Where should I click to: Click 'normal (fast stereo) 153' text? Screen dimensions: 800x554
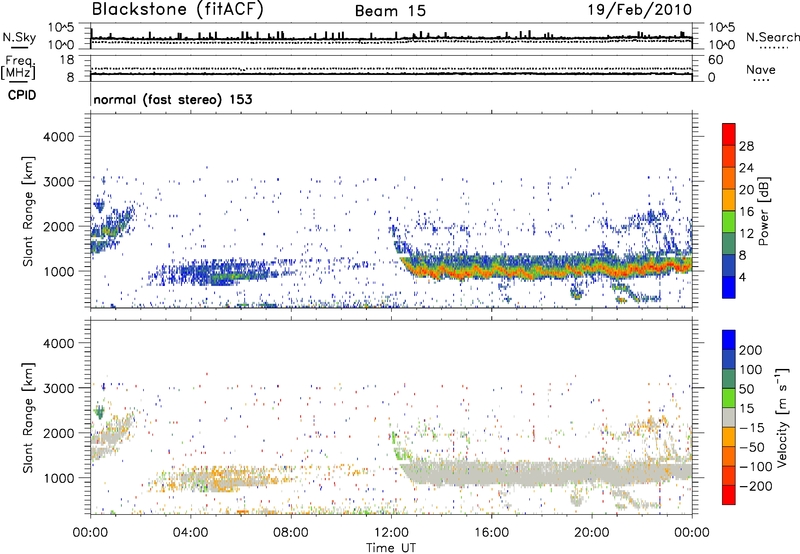click(x=173, y=99)
